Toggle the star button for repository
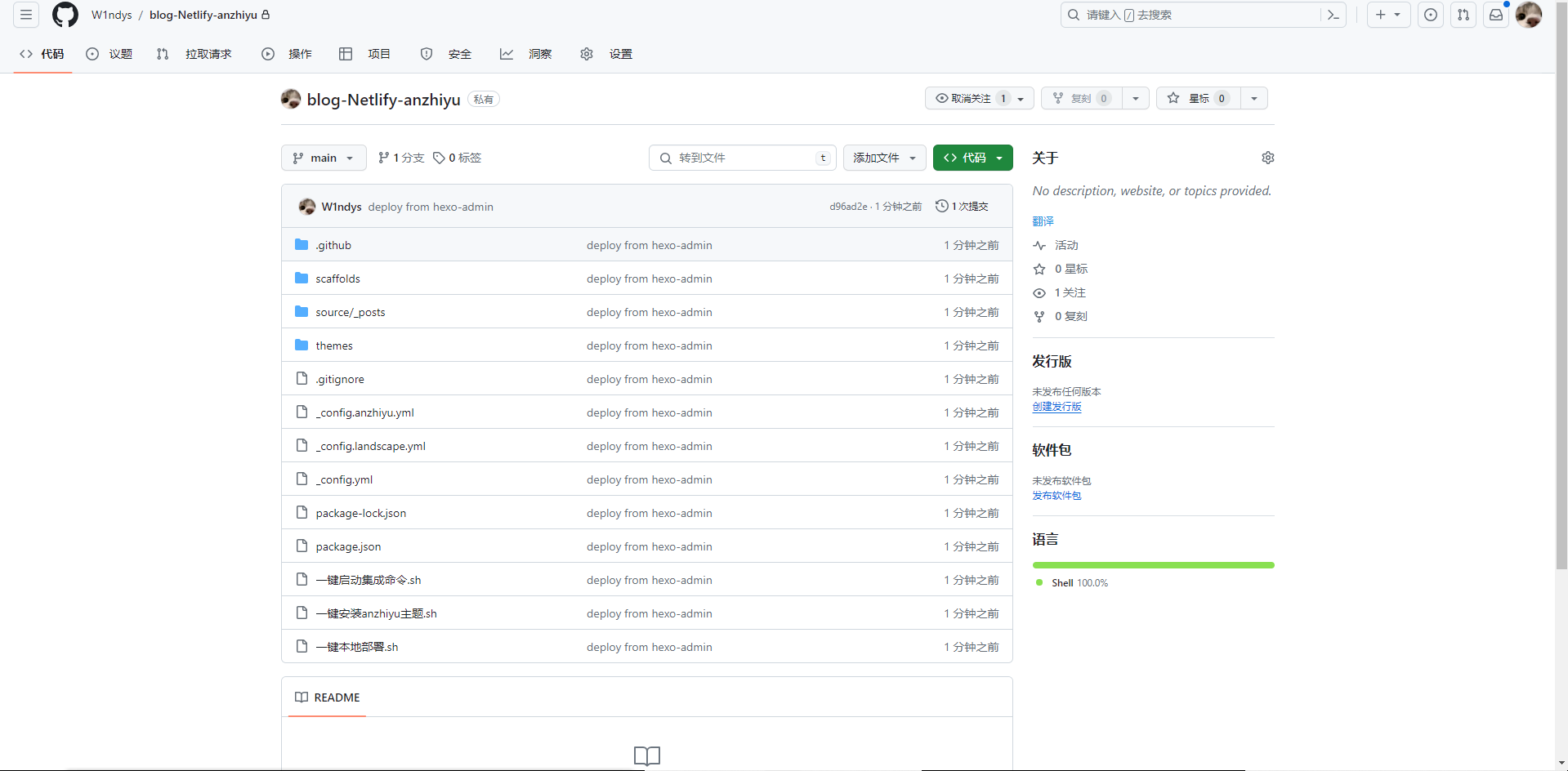This screenshot has width=1568, height=771. pos(1198,98)
